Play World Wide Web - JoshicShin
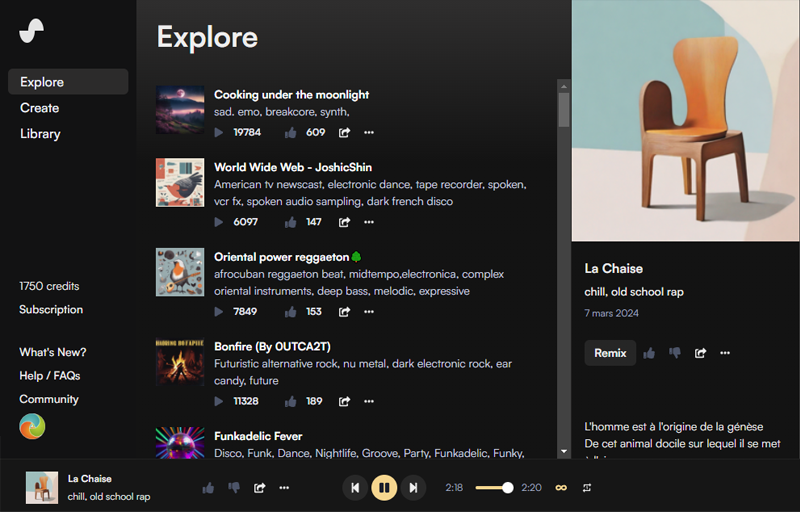The image size is (800, 512). coord(219,222)
